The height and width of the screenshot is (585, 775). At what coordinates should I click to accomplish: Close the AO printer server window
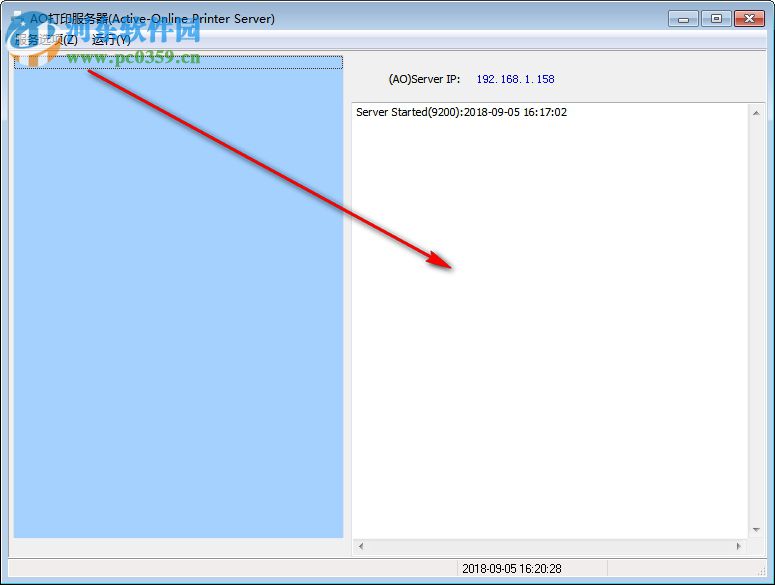pos(749,19)
